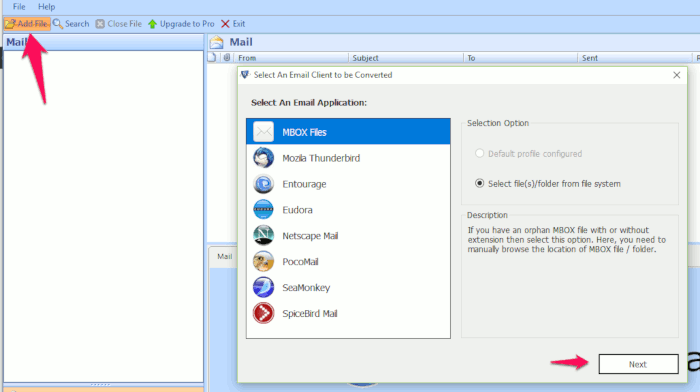Click the page icon column header
The image size is (700, 392).
pyautogui.click(x=212, y=57)
